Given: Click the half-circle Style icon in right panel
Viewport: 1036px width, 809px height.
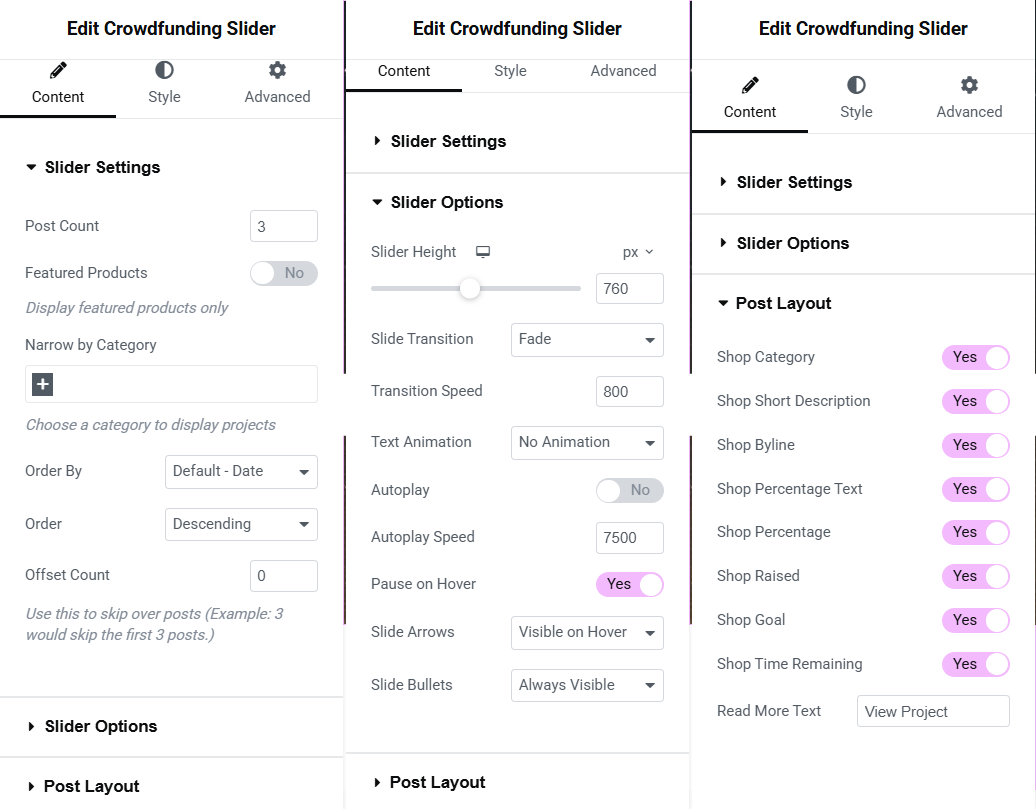Looking at the screenshot, I should [x=856, y=85].
